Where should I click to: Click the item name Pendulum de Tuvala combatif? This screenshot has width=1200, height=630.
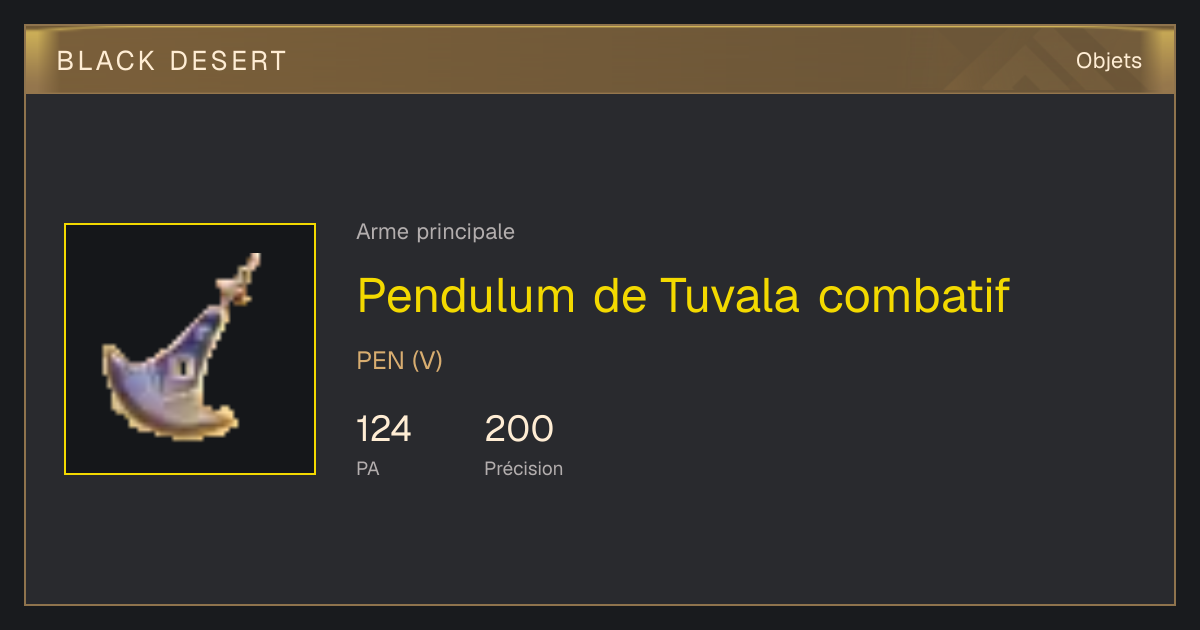[682, 296]
